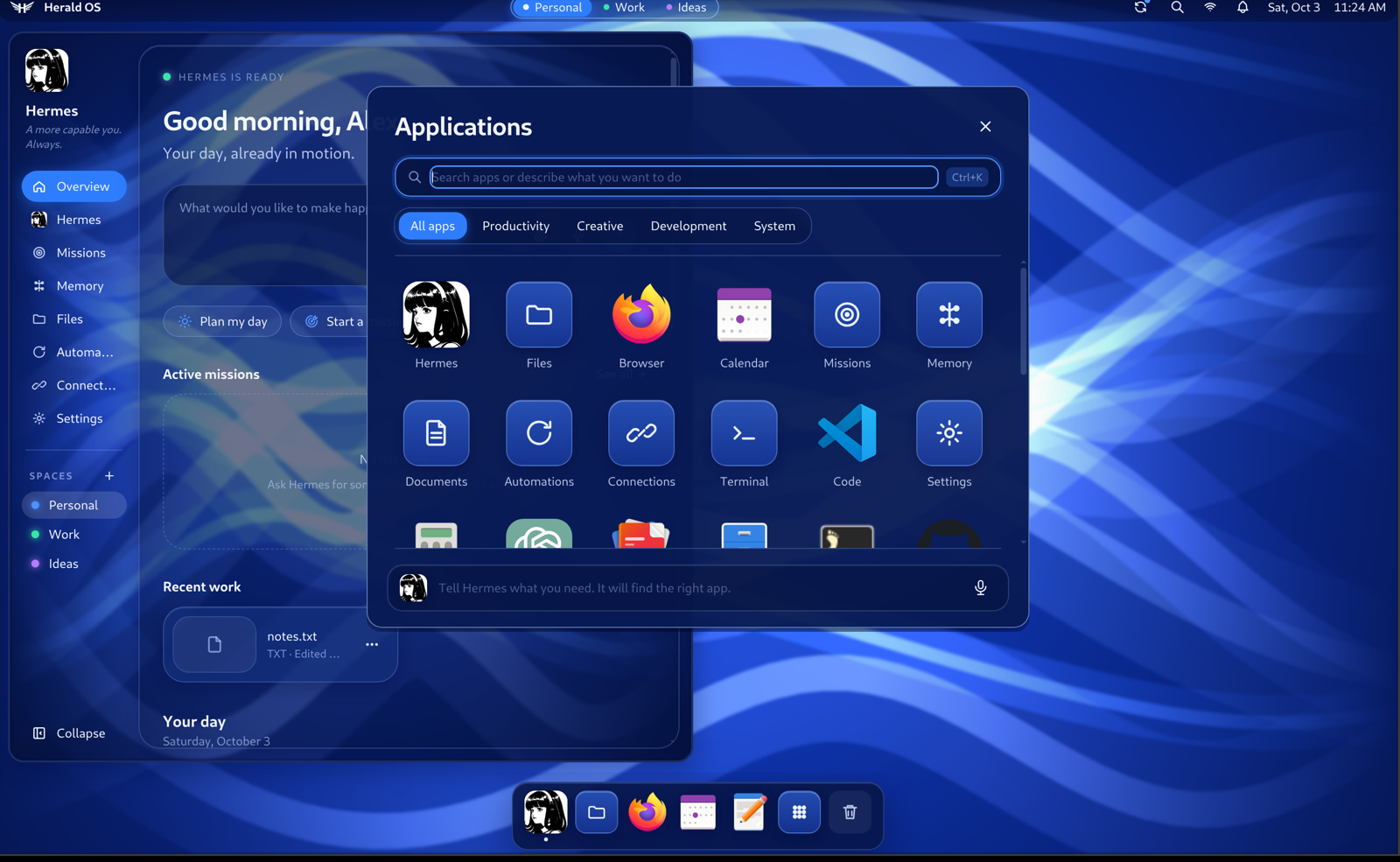Screen dimensions: 1400x862
Task: Open Settings app in Applications grid
Action: coord(949,433)
